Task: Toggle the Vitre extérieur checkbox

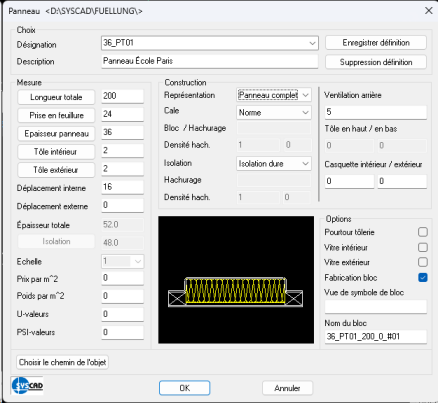Action: pyautogui.click(x=423, y=262)
